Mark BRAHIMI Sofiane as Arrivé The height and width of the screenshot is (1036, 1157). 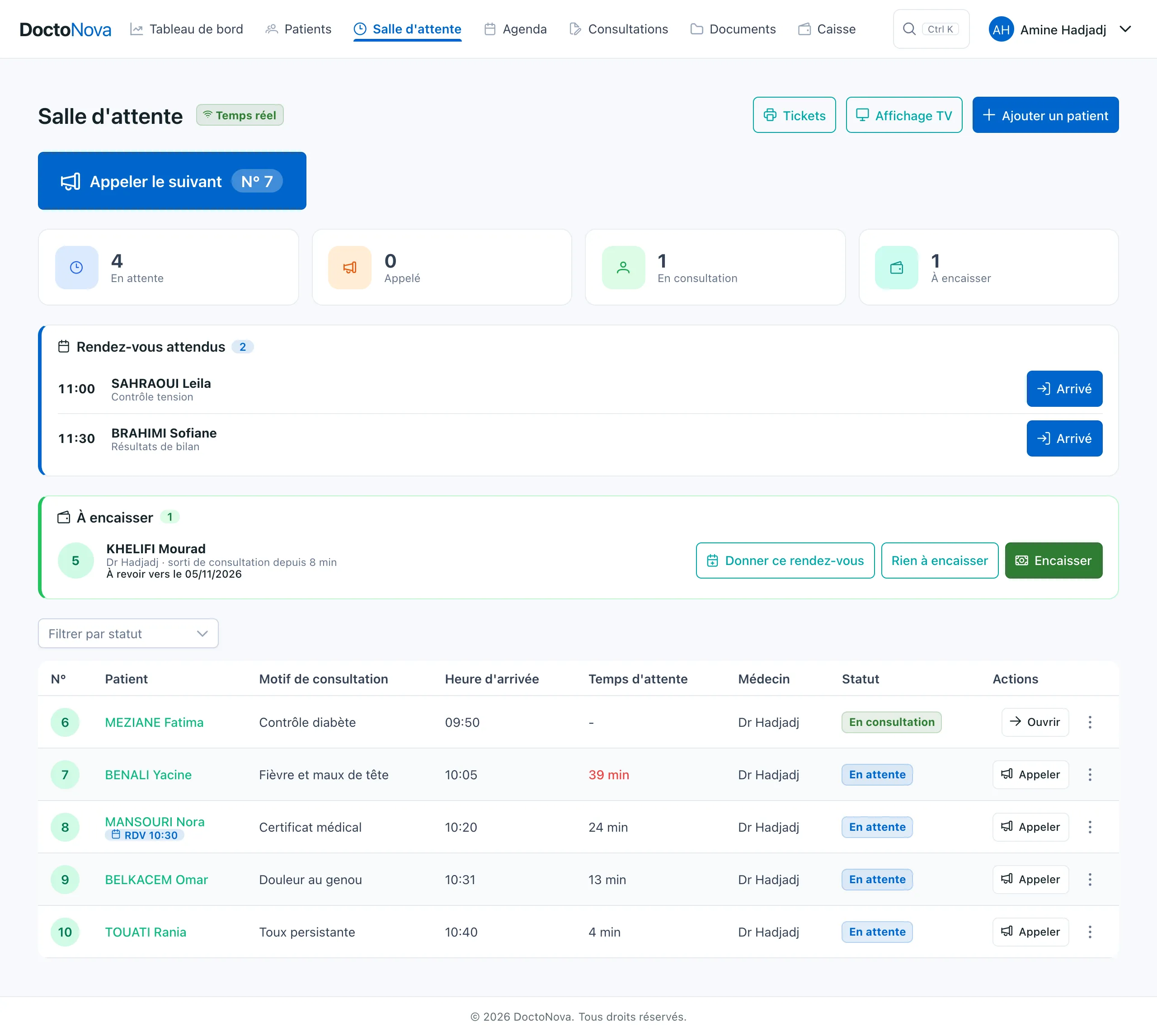1064,438
